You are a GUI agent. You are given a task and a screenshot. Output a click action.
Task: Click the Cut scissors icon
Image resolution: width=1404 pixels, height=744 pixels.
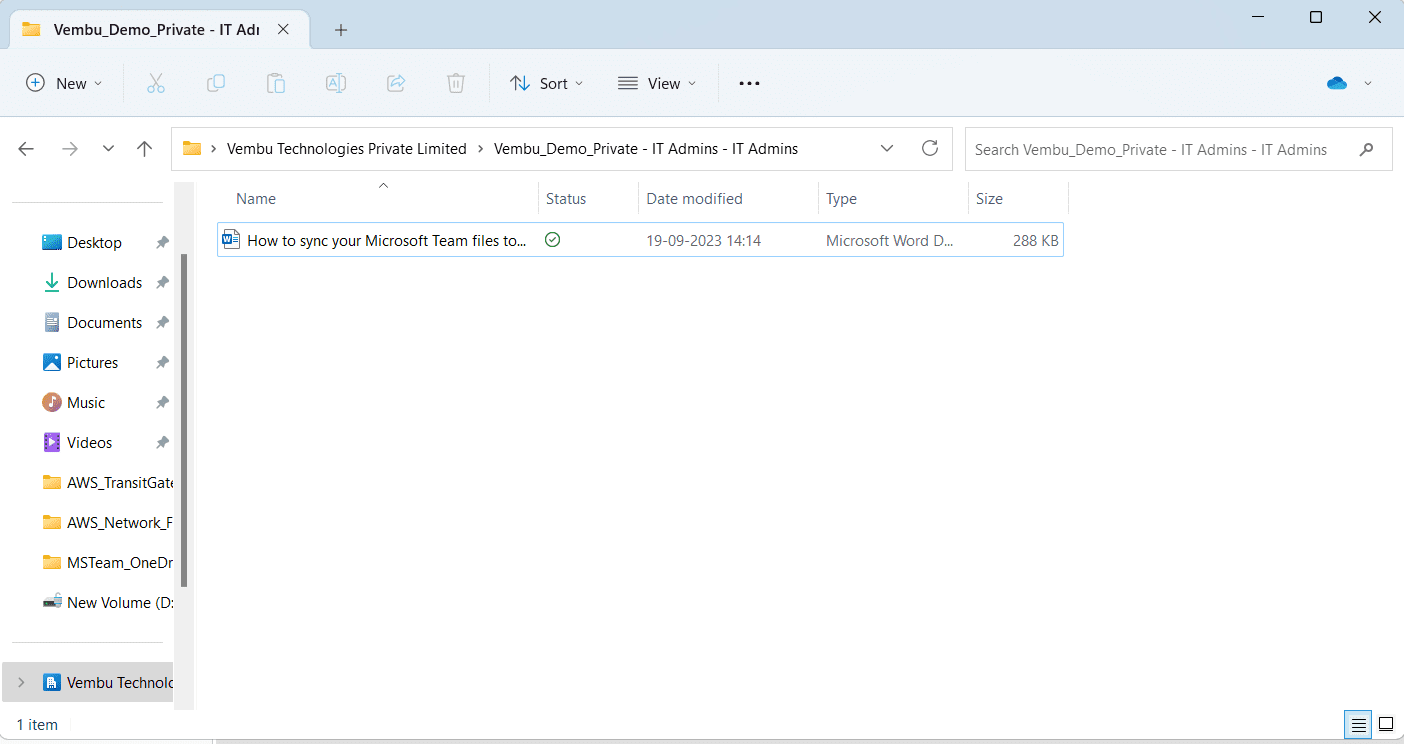pos(155,84)
